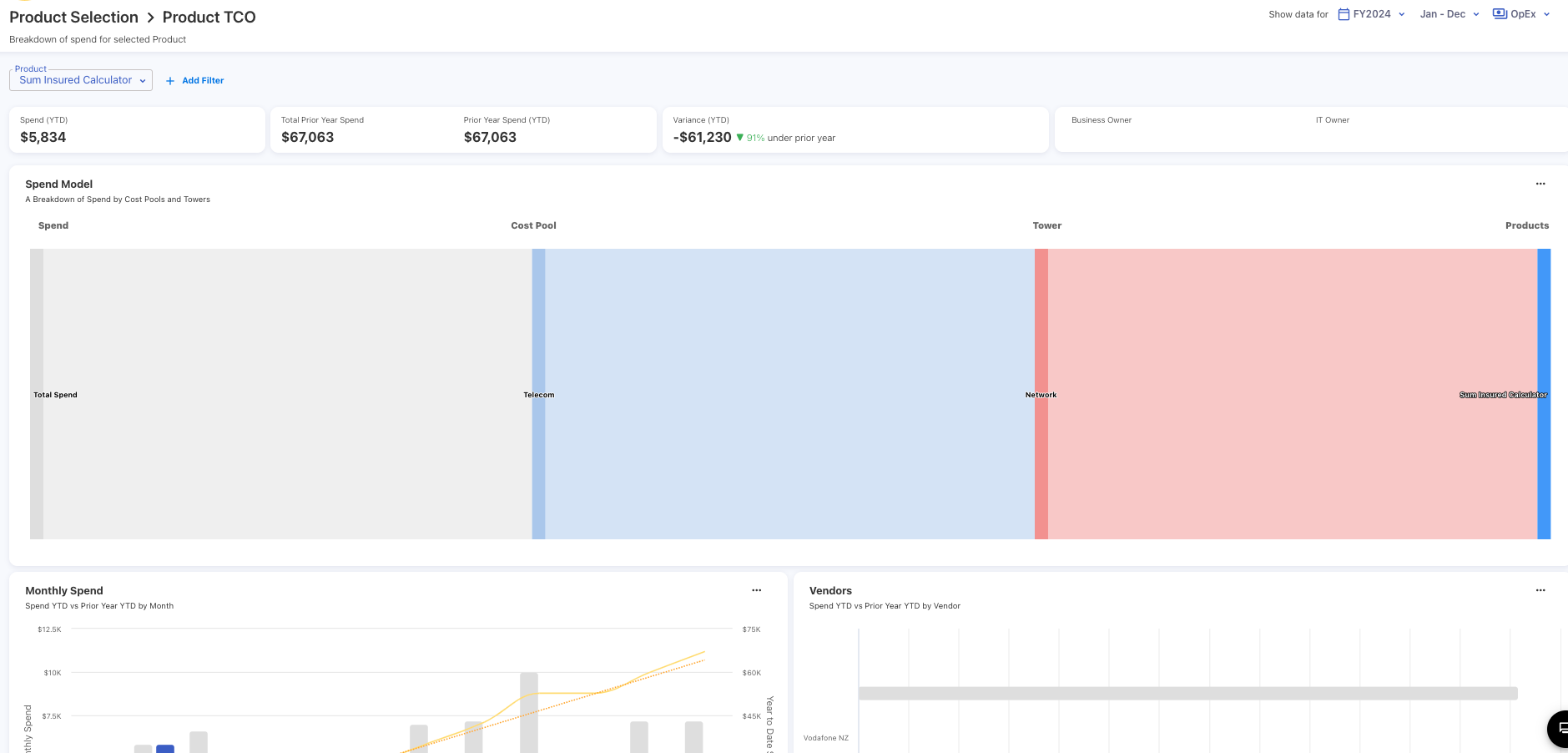The height and width of the screenshot is (753, 1568).
Task: Open the Sum Insured Calculator product dropdown
Action: 81,80
